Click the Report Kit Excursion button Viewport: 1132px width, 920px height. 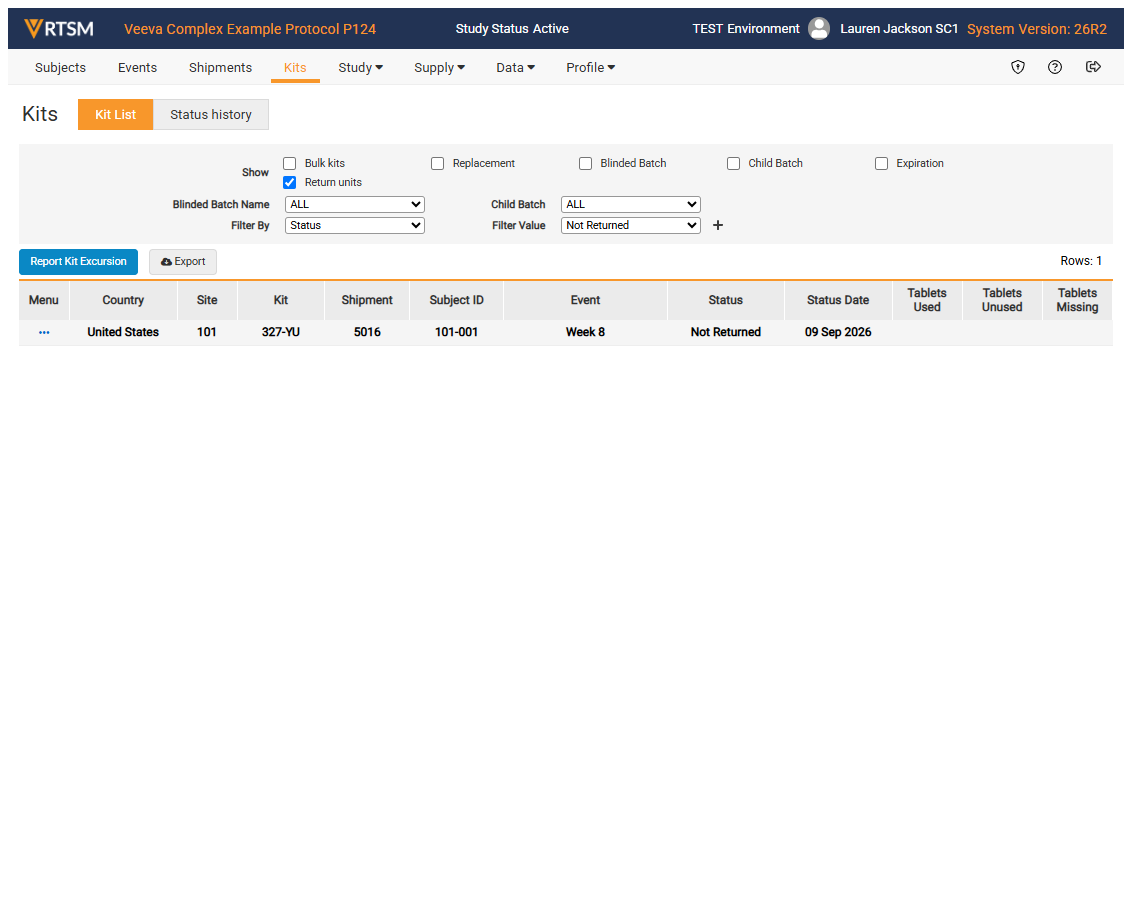(78, 261)
